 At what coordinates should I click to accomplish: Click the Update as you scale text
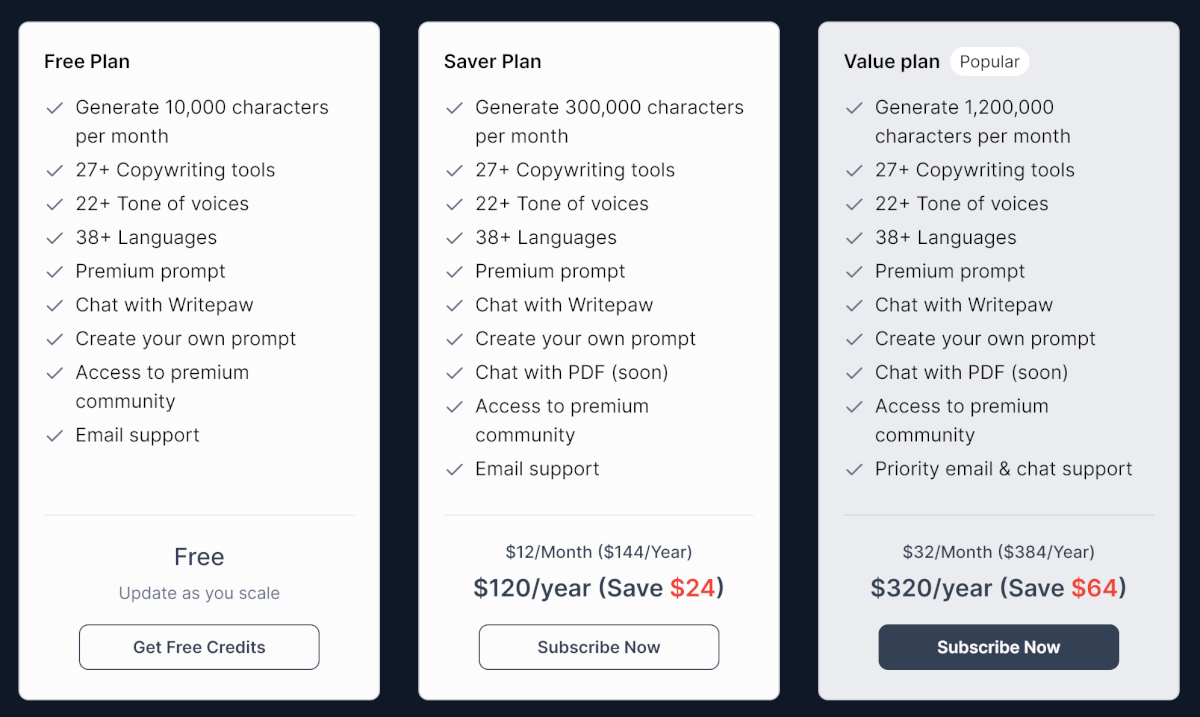[x=199, y=593]
